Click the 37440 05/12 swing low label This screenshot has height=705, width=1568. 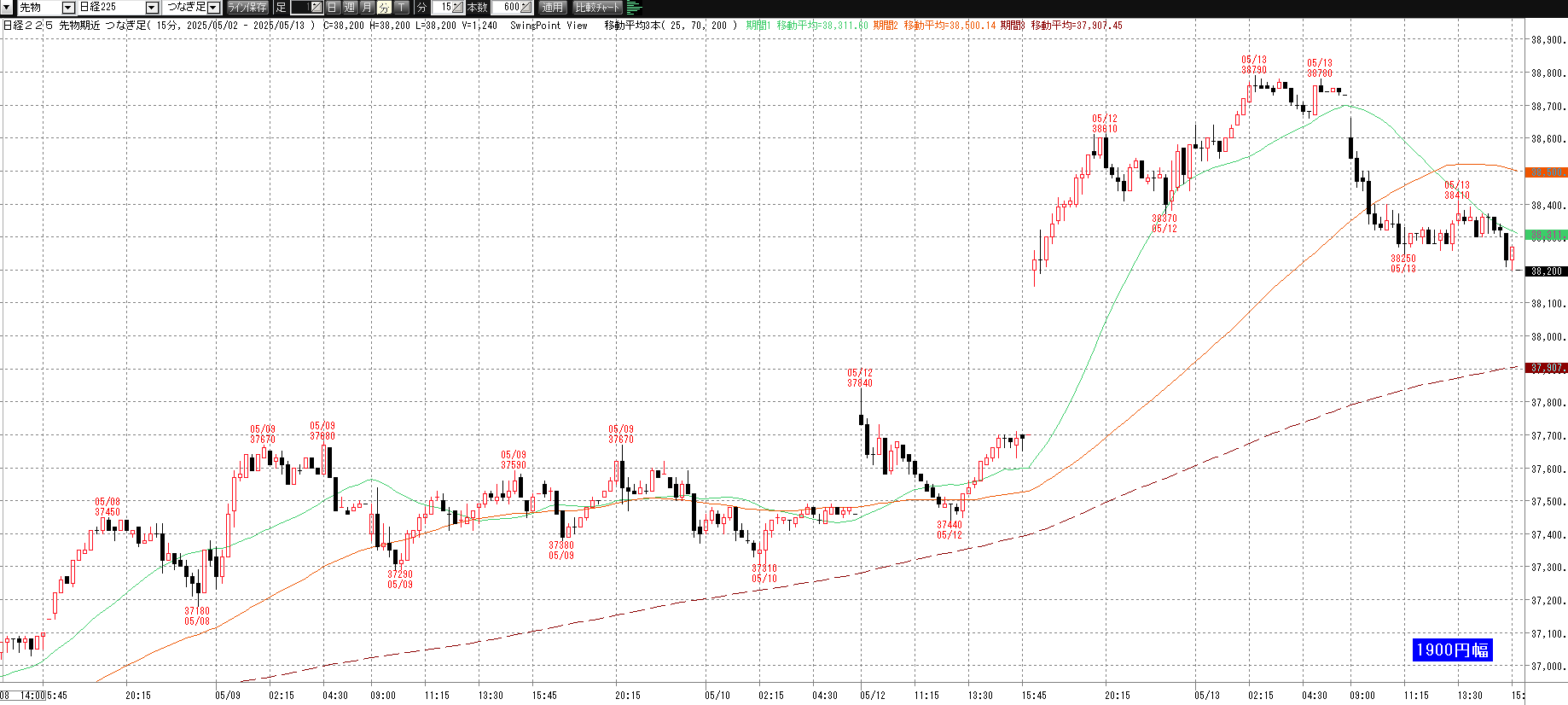tap(950, 530)
